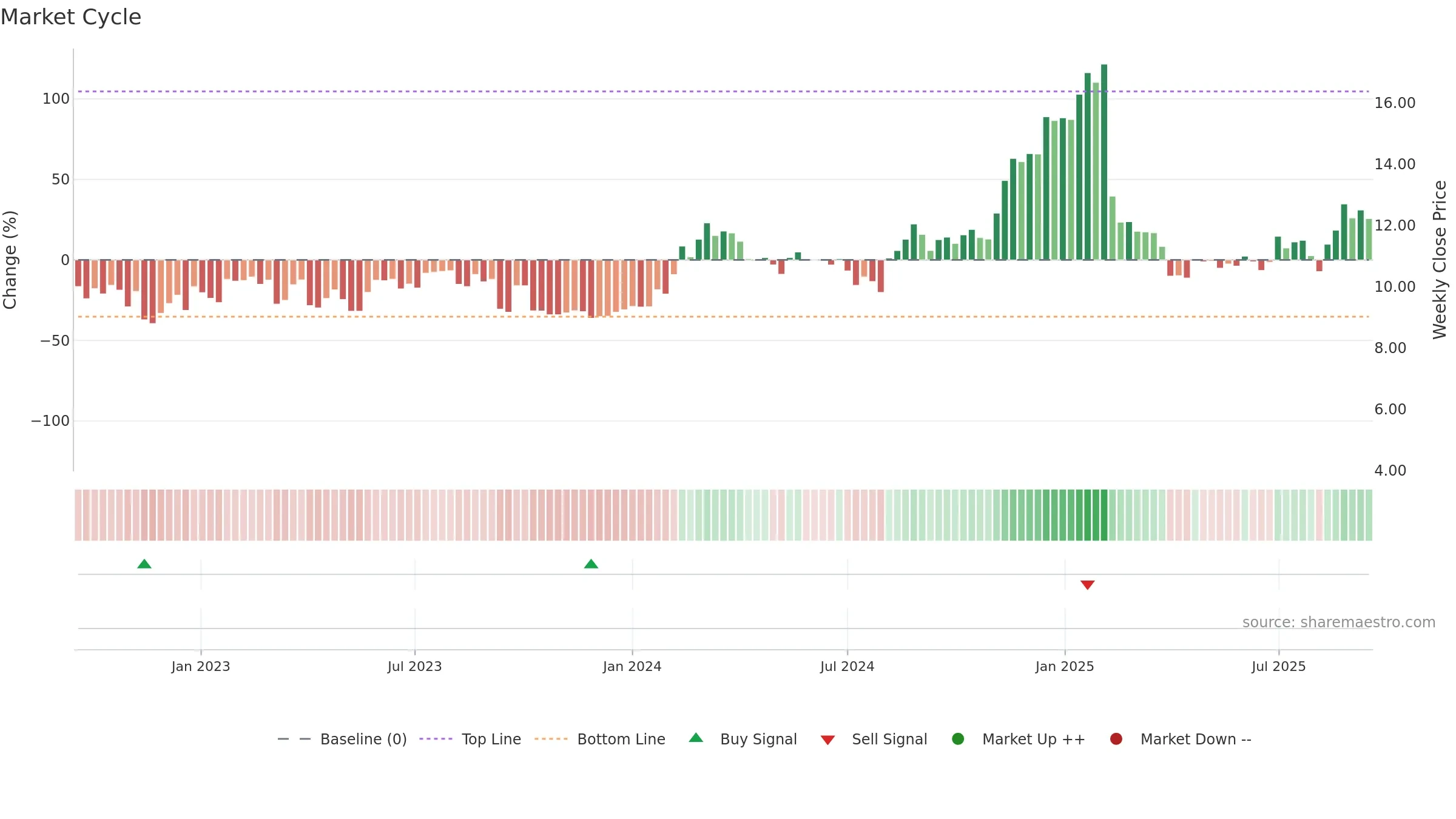
Task: Click the Change (%) axis label
Action: point(10,260)
